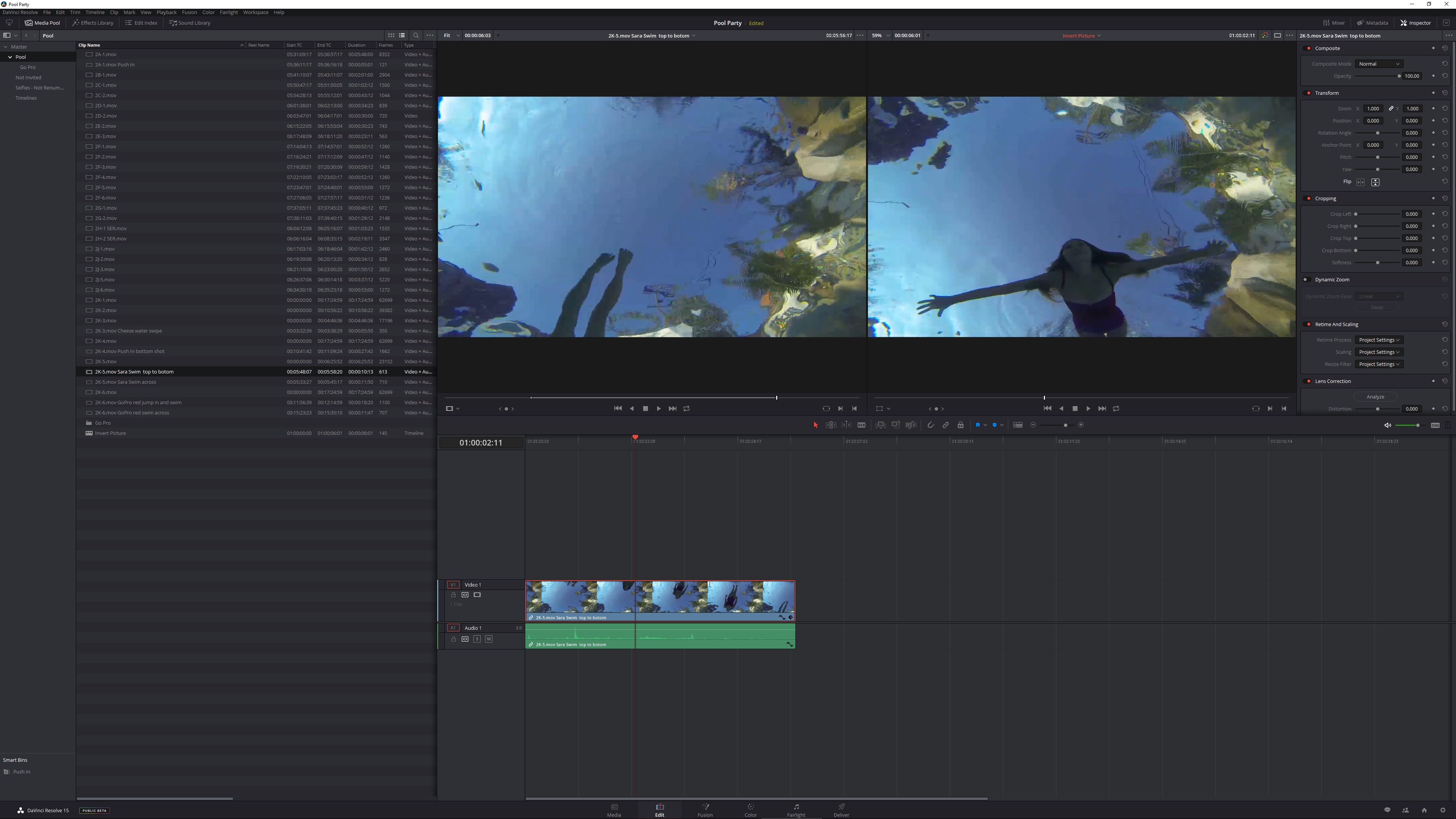
Task: Play the source viewer clip
Action: pyautogui.click(x=659, y=409)
